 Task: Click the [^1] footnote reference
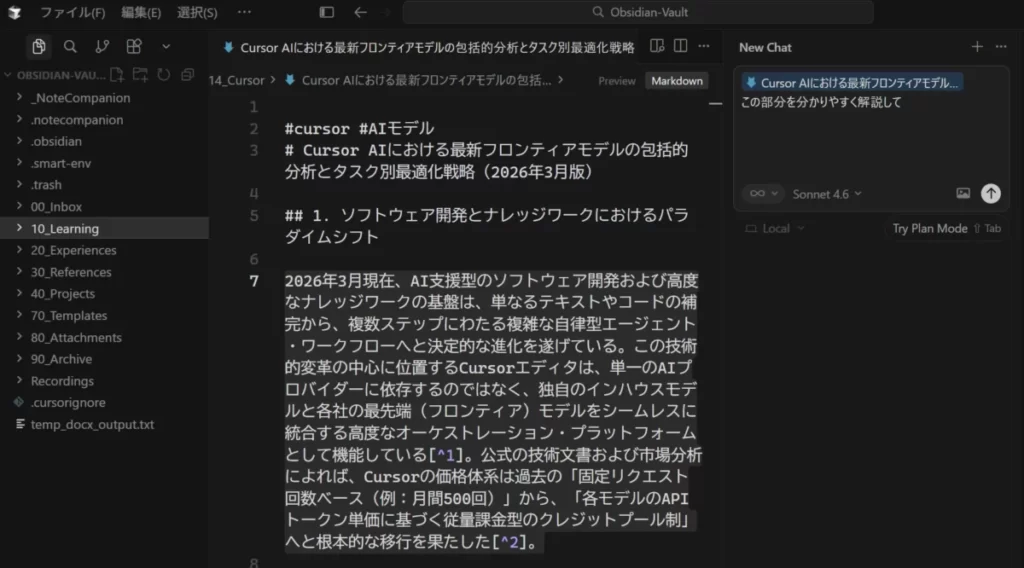(x=445, y=454)
